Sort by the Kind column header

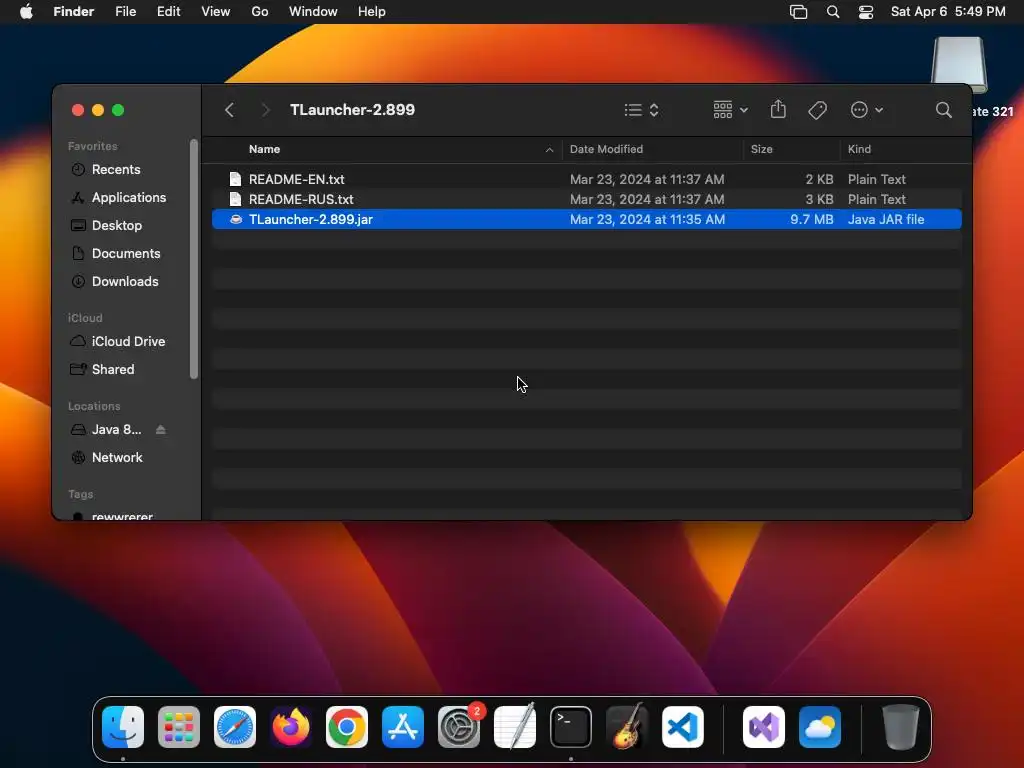pyautogui.click(x=859, y=149)
